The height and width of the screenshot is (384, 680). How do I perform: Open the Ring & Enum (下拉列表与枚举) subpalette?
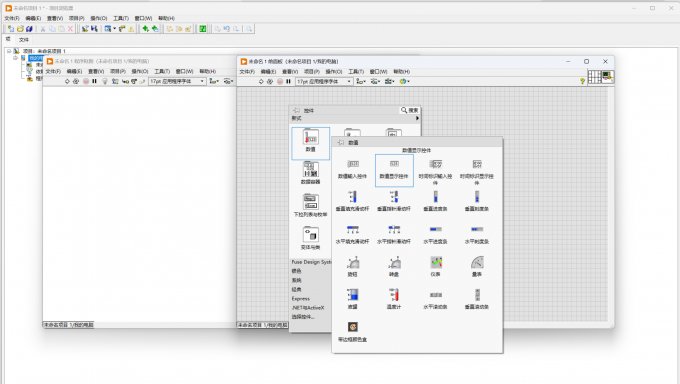pos(311,202)
